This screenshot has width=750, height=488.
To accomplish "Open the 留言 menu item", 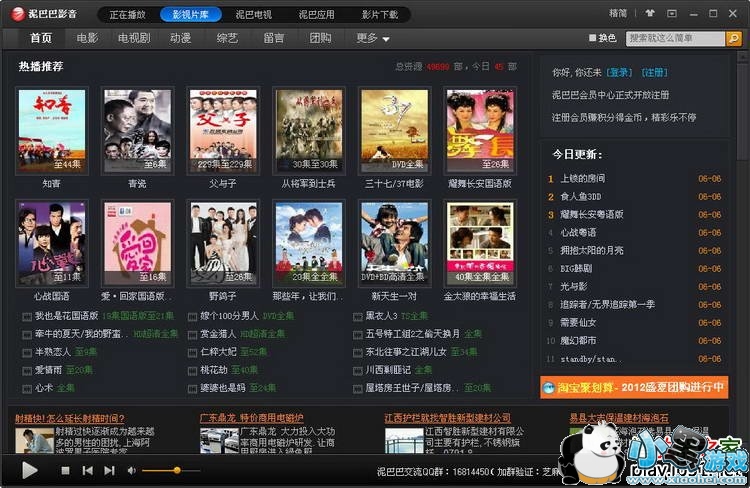I will click(274, 38).
